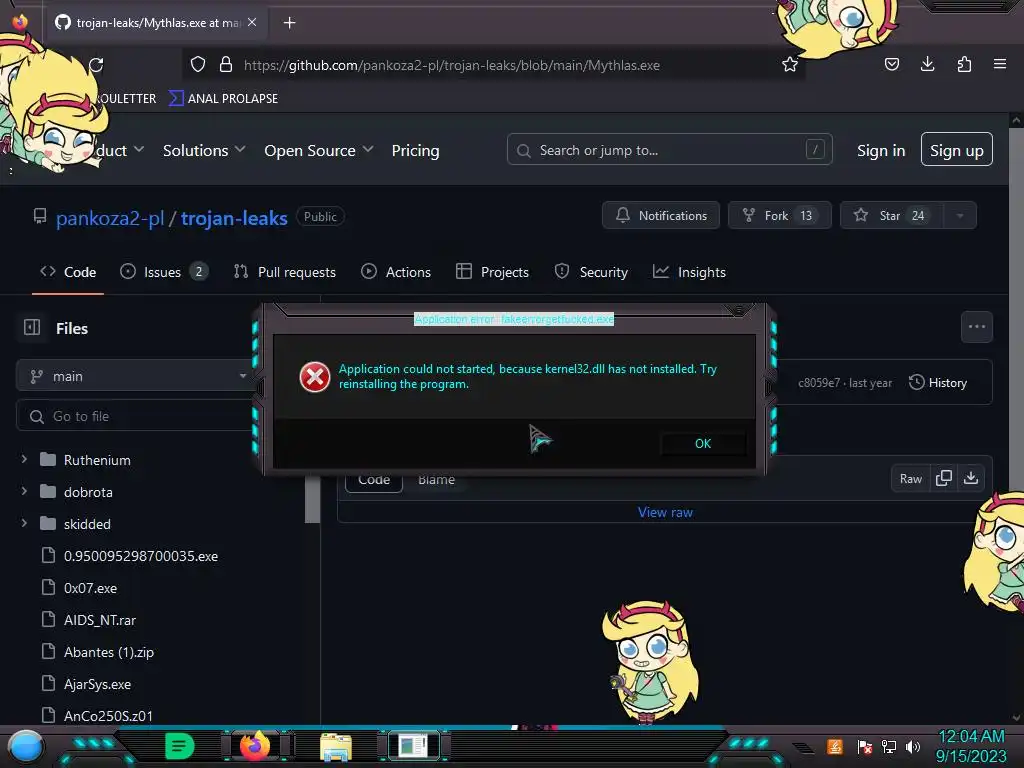Image resolution: width=1024 pixels, height=768 pixels.
Task: Open the Start orb on the taskbar
Action: click(25, 747)
